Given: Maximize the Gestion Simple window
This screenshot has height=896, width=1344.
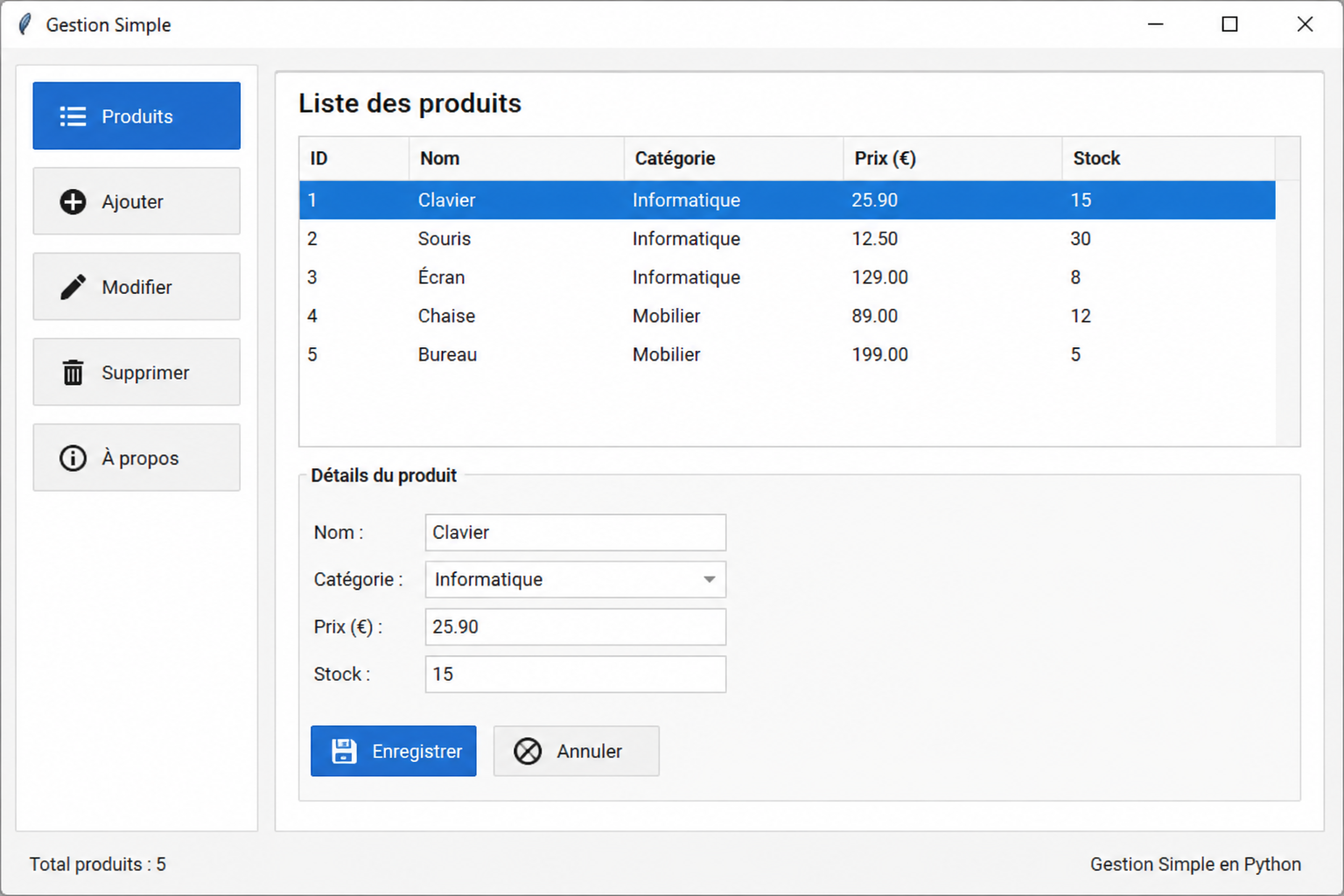Looking at the screenshot, I should [x=1229, y=24].
